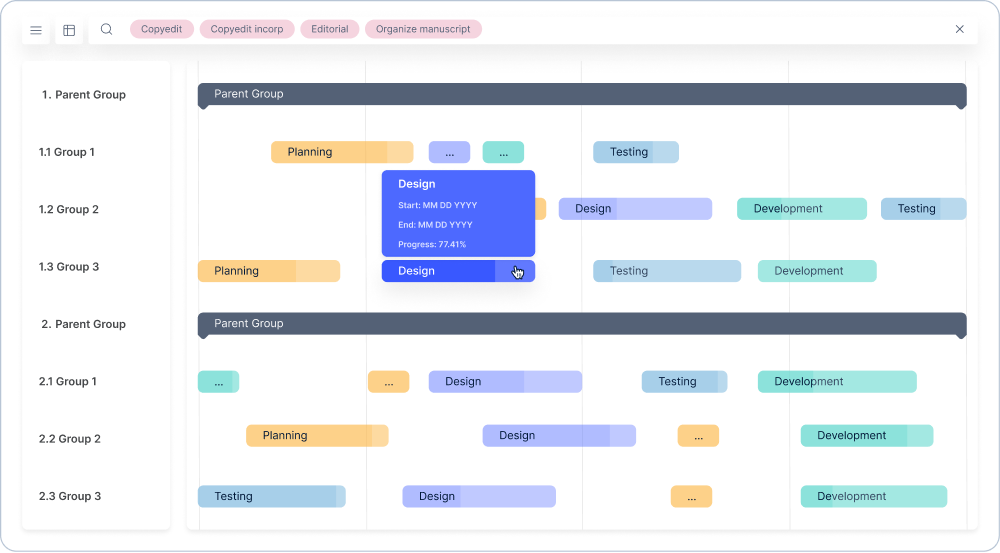Click the Testing bar in row 2.3
1000x553 pixels.
click(x=271, y=496)
